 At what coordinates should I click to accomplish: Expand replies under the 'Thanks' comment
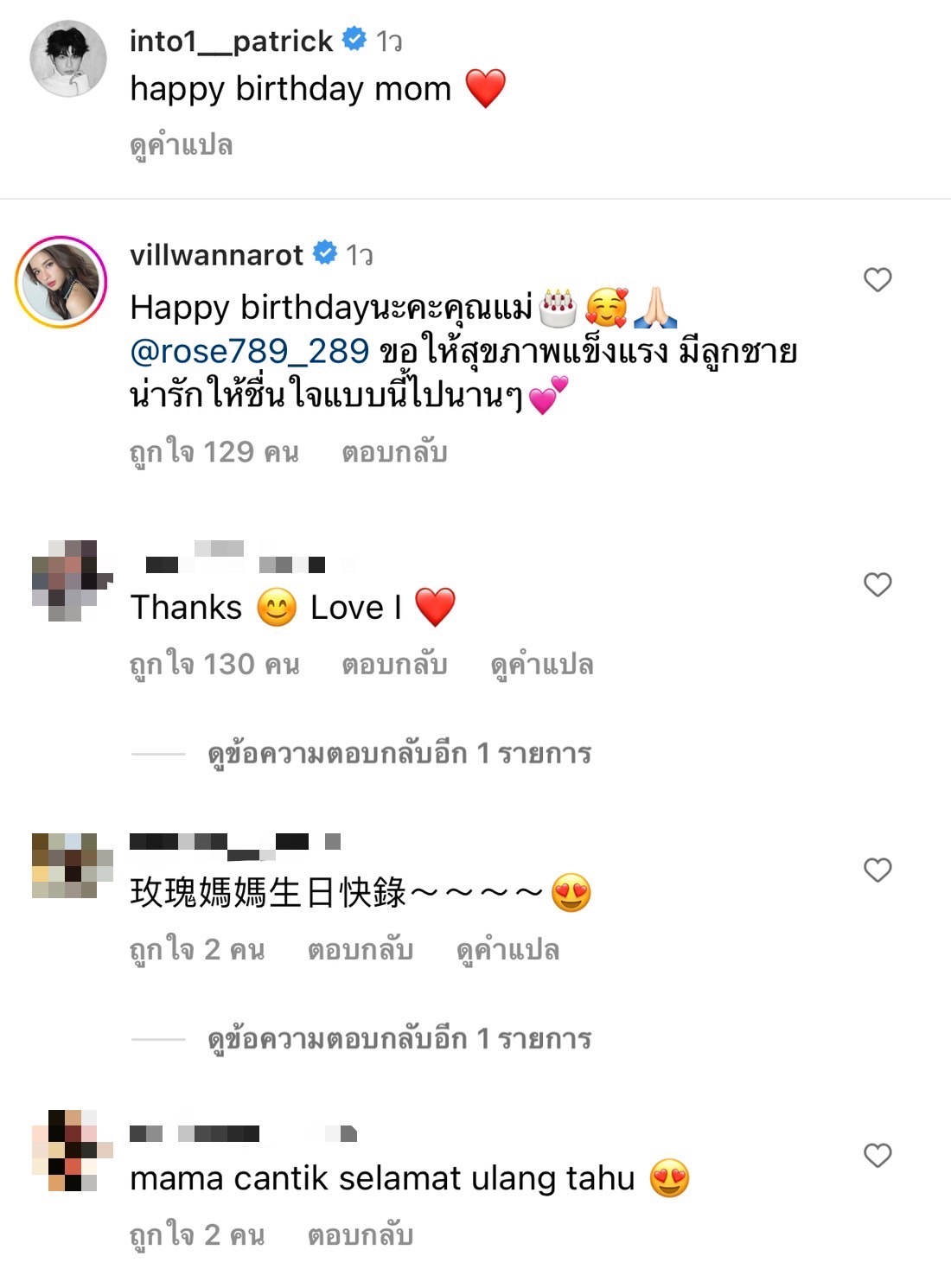point(399,753)
